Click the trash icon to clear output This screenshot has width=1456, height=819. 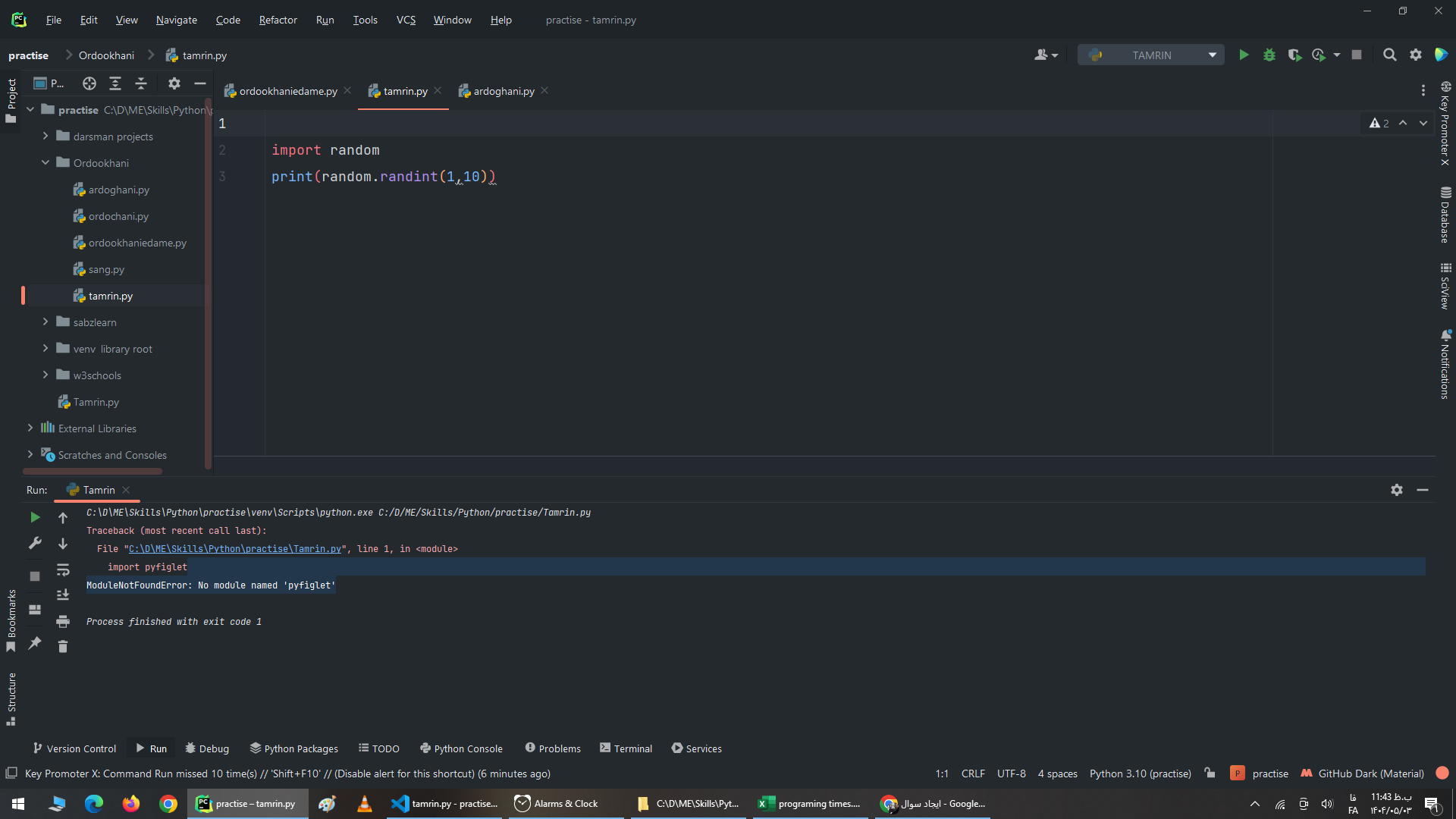click(x=63, y=646)
